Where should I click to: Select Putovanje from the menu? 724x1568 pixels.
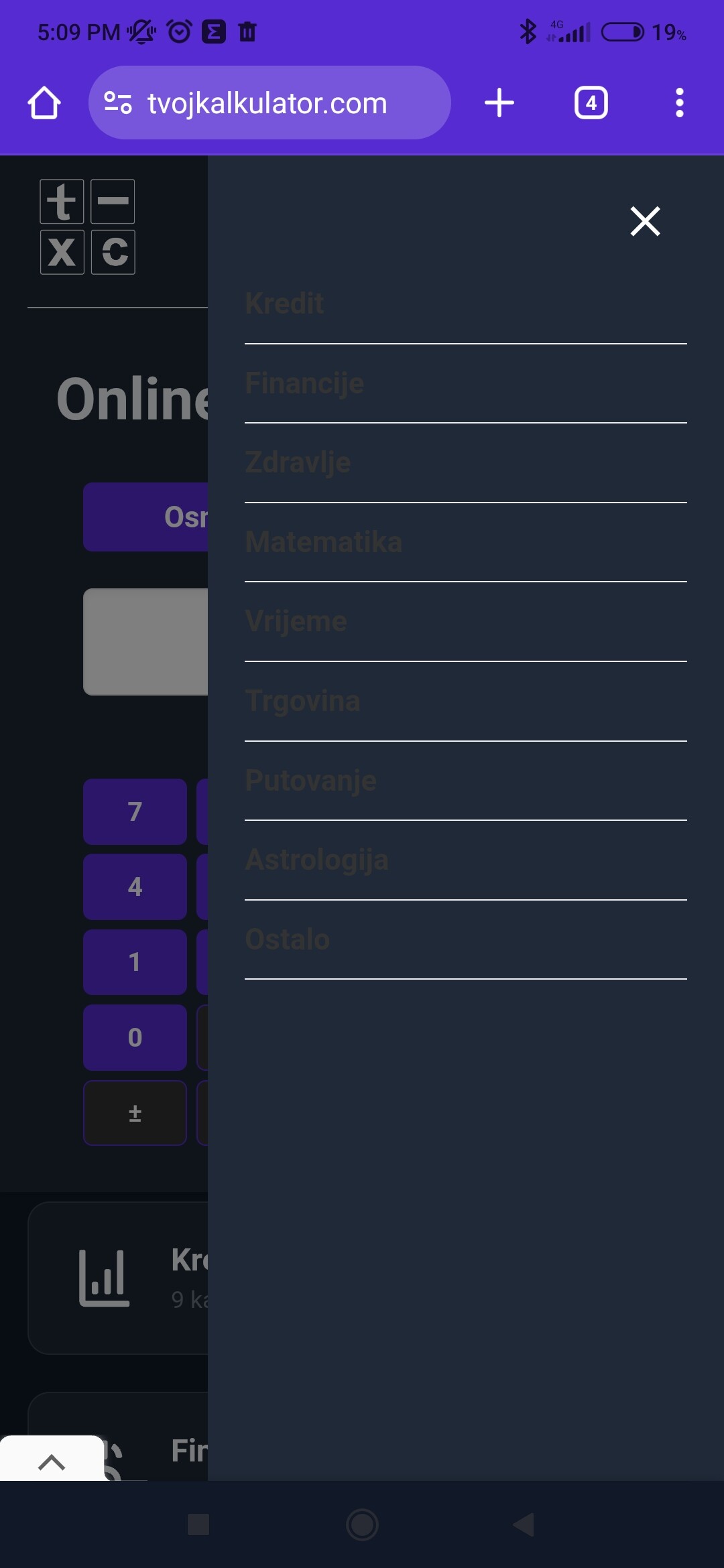point(310,780)
